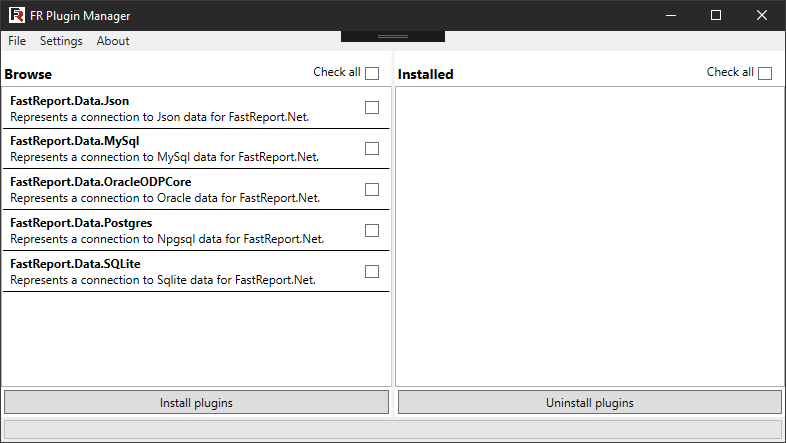Screen dimensions: 786x443
Task: Click the Npgsql data connection description text
Action: click(167, 239)
